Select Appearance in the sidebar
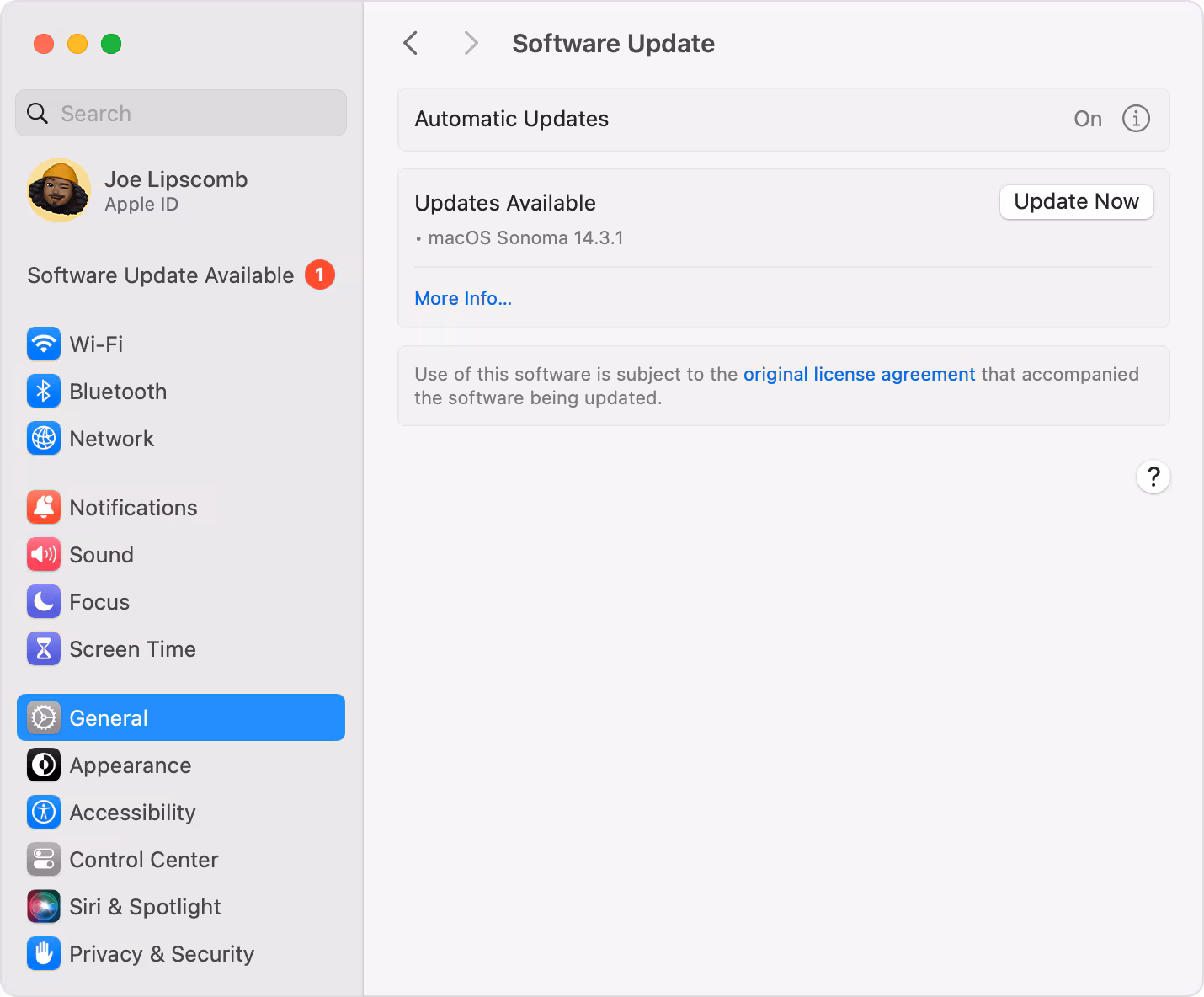The width and height of the screenshot is (1204, 997). coord(131,765)
